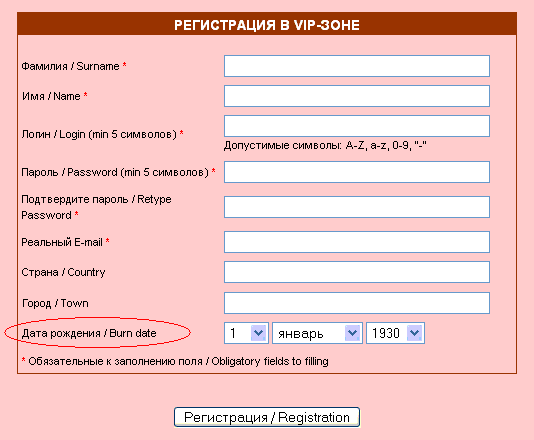The width and height of the screenshot is (534, 440).
Task: Select the Country text field
Action: [357, 272]
